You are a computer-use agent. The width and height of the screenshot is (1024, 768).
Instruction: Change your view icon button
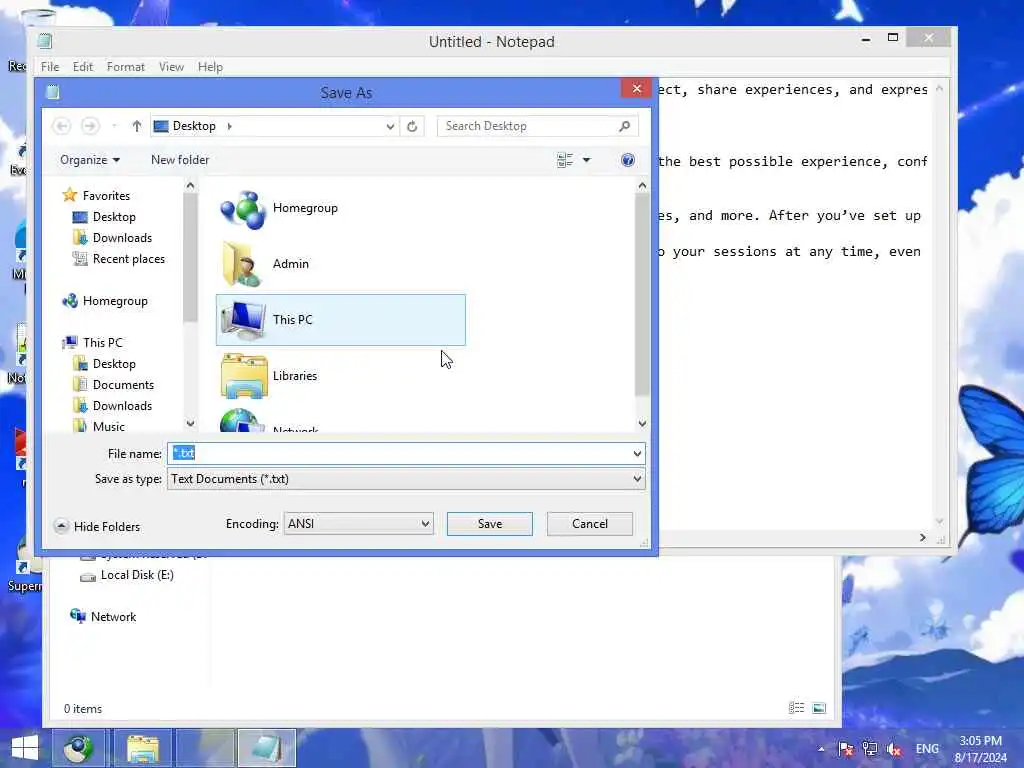click(565, 160)
